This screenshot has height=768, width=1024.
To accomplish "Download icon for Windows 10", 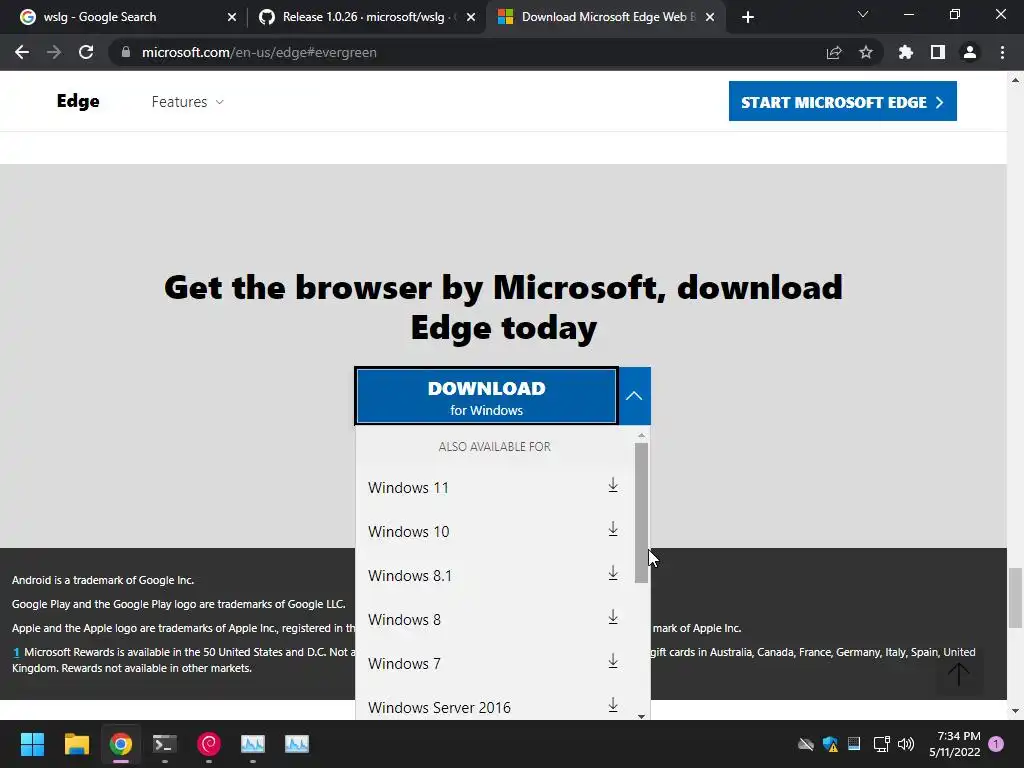I will click(613, 529).
